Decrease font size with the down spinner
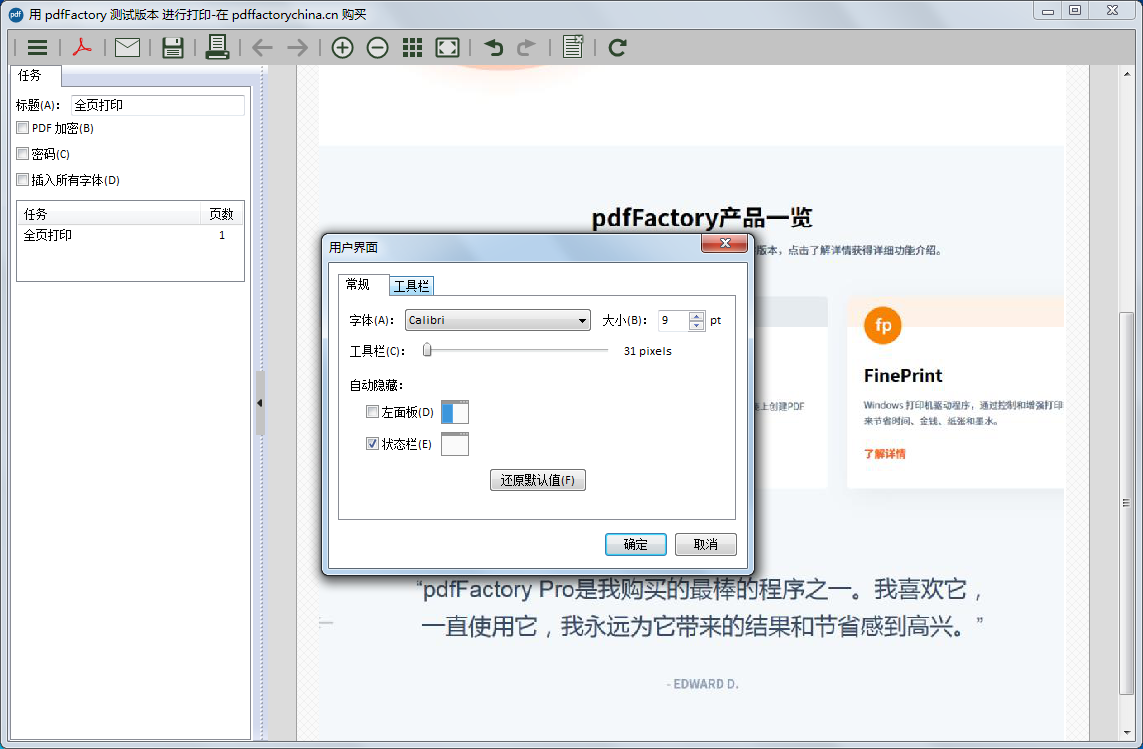Image resolution: width=1143 pixels, height=749 pixels. pyautogui.click(x=696, y=325)
